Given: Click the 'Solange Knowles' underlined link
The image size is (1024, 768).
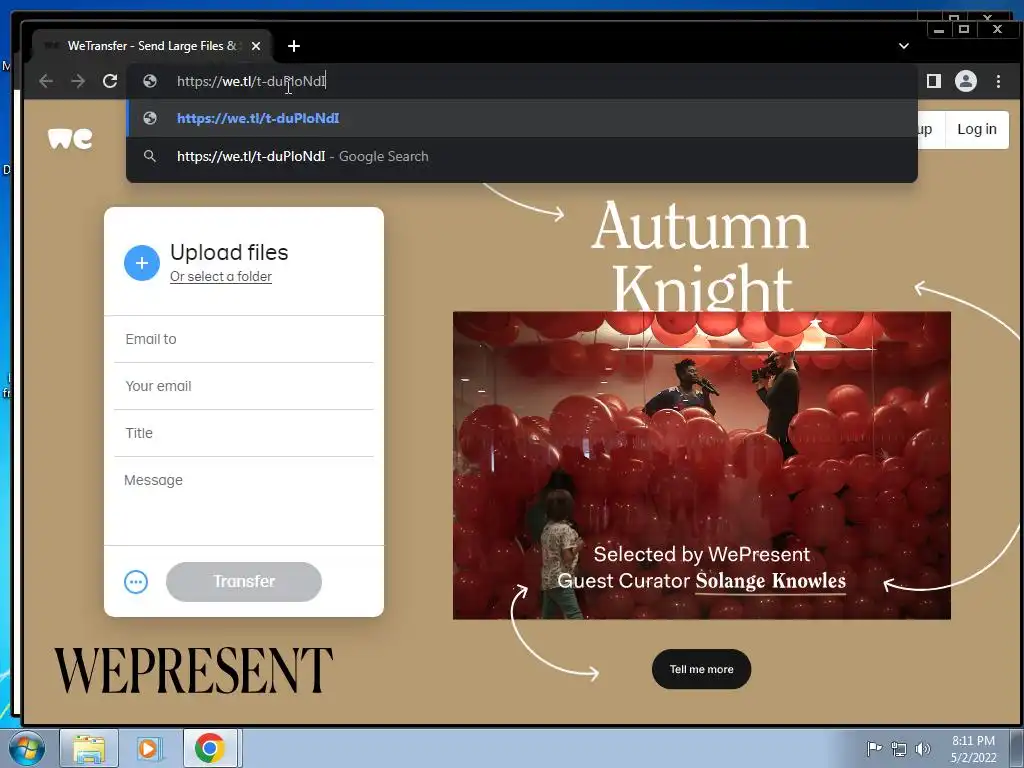Looking at the screenshot, I should pos(771,581).
